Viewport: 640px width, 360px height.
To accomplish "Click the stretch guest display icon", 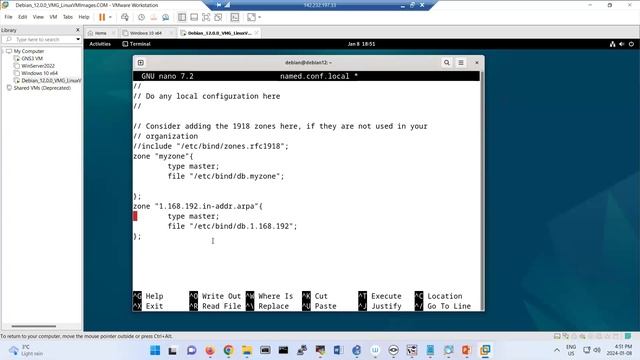I will [x=251, y=17].
